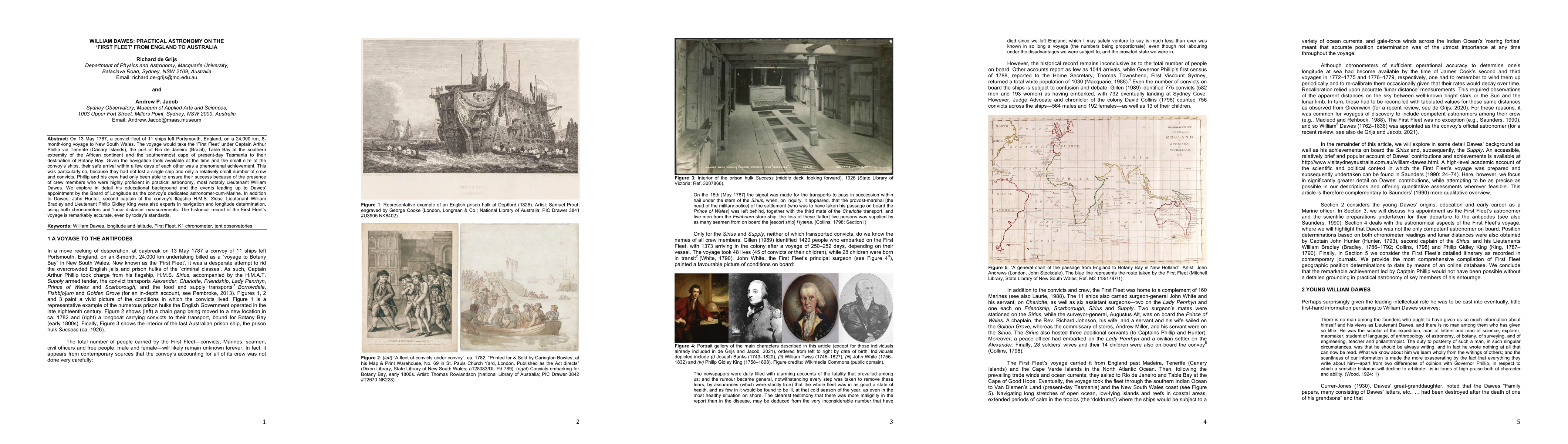Click the Philip Gidley King portrait
This screenshot has height=444, width=1568.
pyautogui.click(x=866, y=307)
